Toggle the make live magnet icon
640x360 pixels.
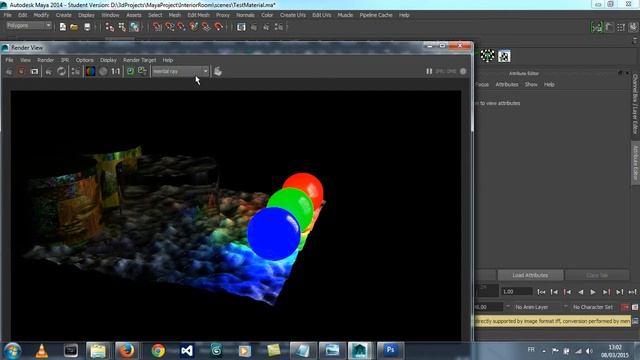pyautogui.click(x=219, y=27)
